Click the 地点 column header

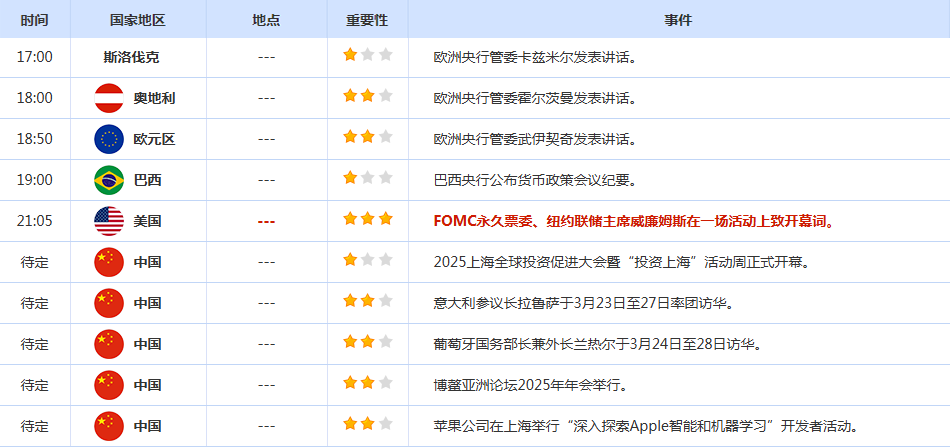(x=266, y=20)
